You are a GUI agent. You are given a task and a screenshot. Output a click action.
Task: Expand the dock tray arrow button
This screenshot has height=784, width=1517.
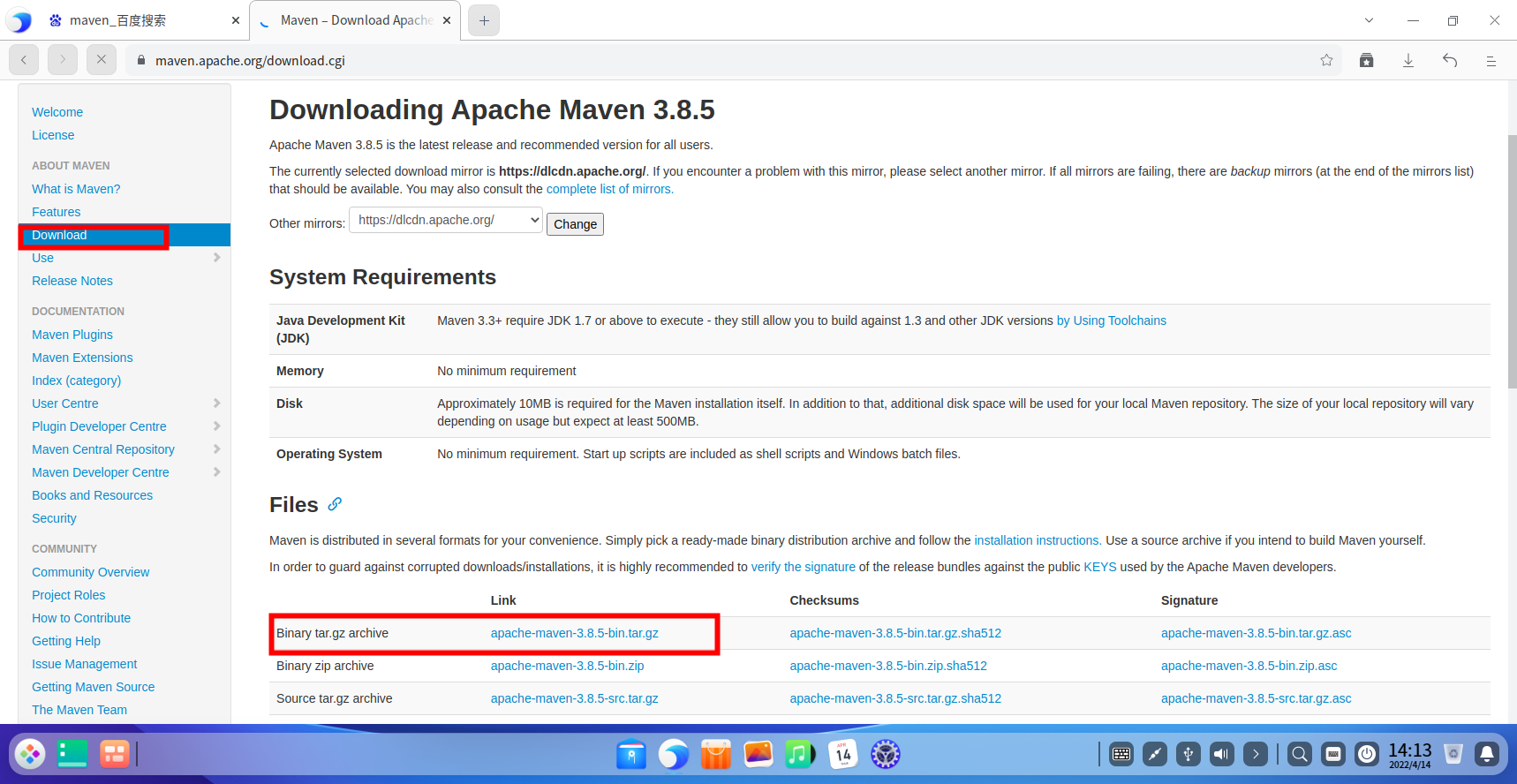click(x=1256, y=754)
